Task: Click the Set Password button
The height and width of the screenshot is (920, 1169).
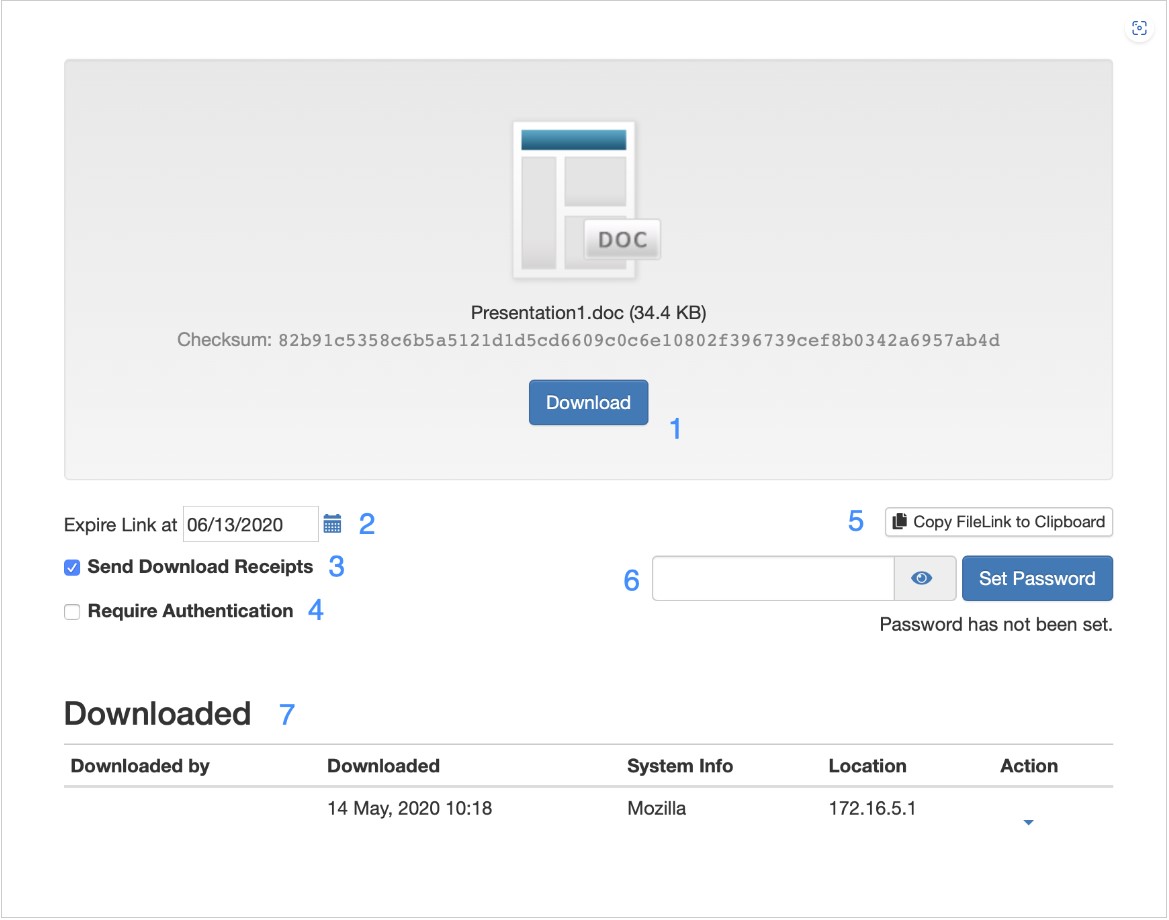Action: coord(1036,579)
